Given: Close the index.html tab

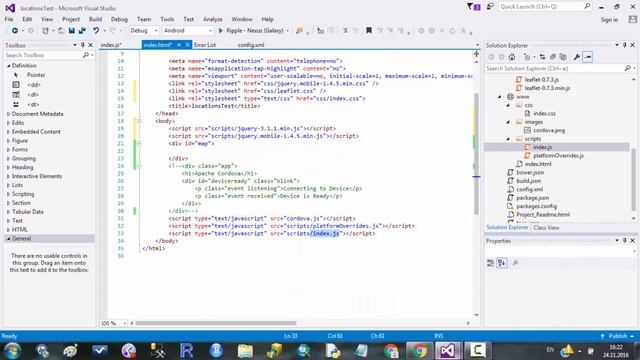Looking at the screenshot, I should point(188,45).
